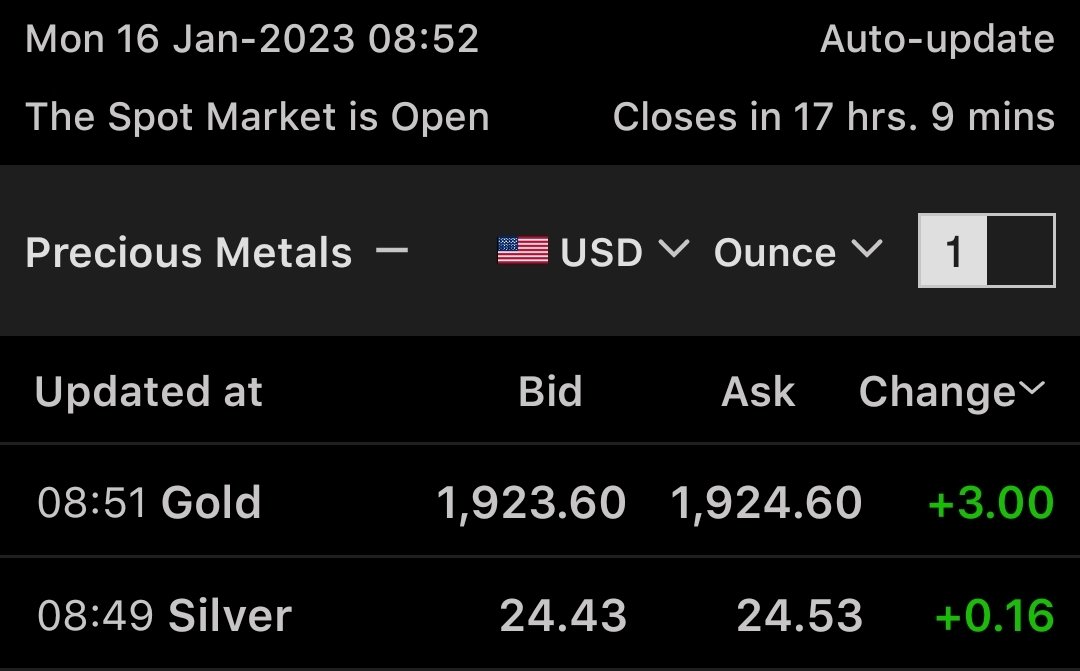Image resolution: width=1080 pixels, height=671 pixels.
Task: Click the Ask column header
Action: (x=758, y=391)
